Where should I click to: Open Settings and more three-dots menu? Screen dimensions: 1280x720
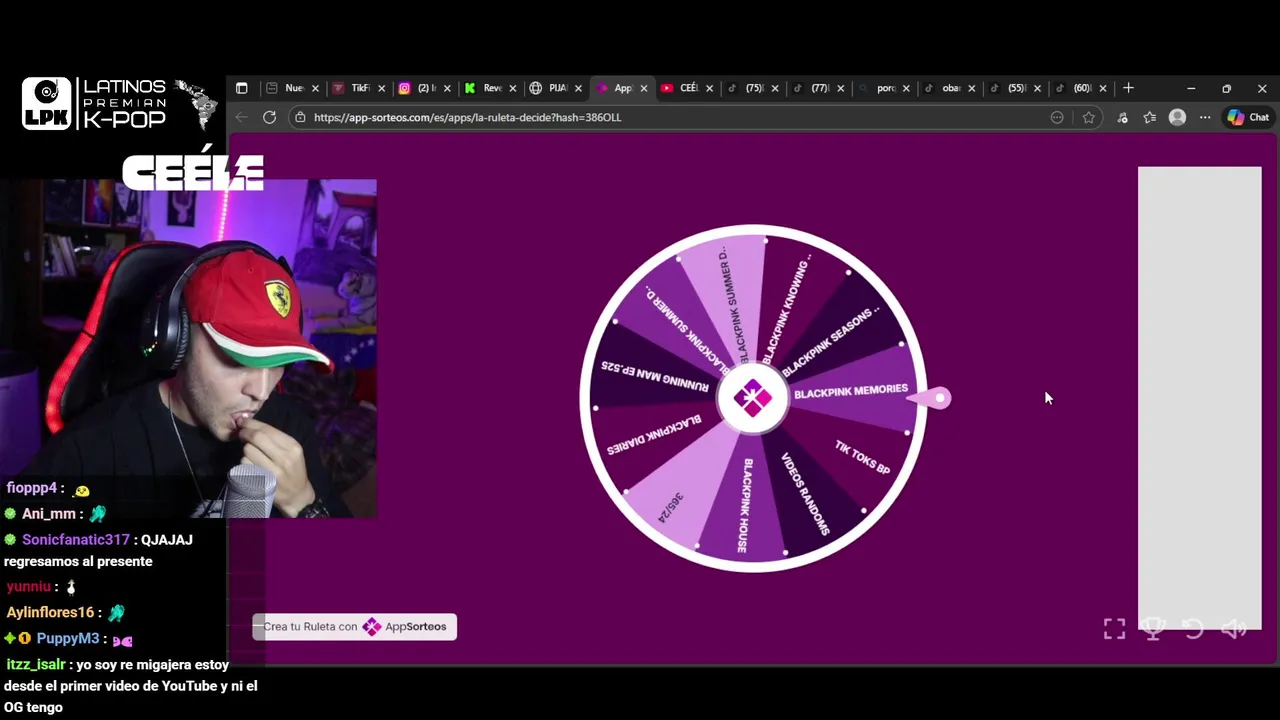[x=1205, y=117]
